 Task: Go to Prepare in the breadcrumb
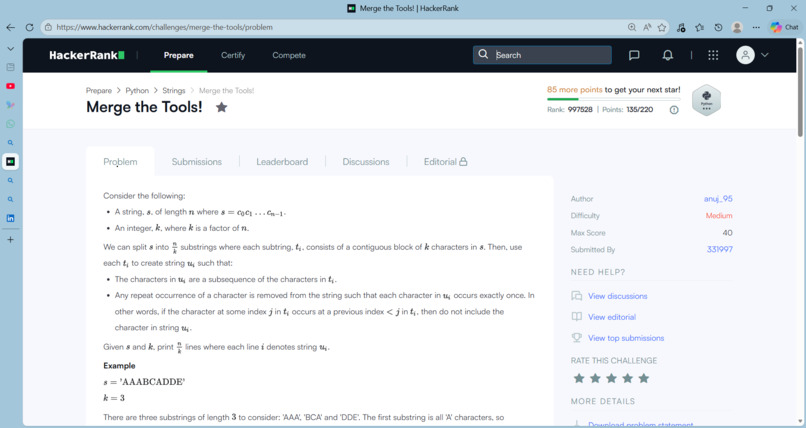(99, 90)
